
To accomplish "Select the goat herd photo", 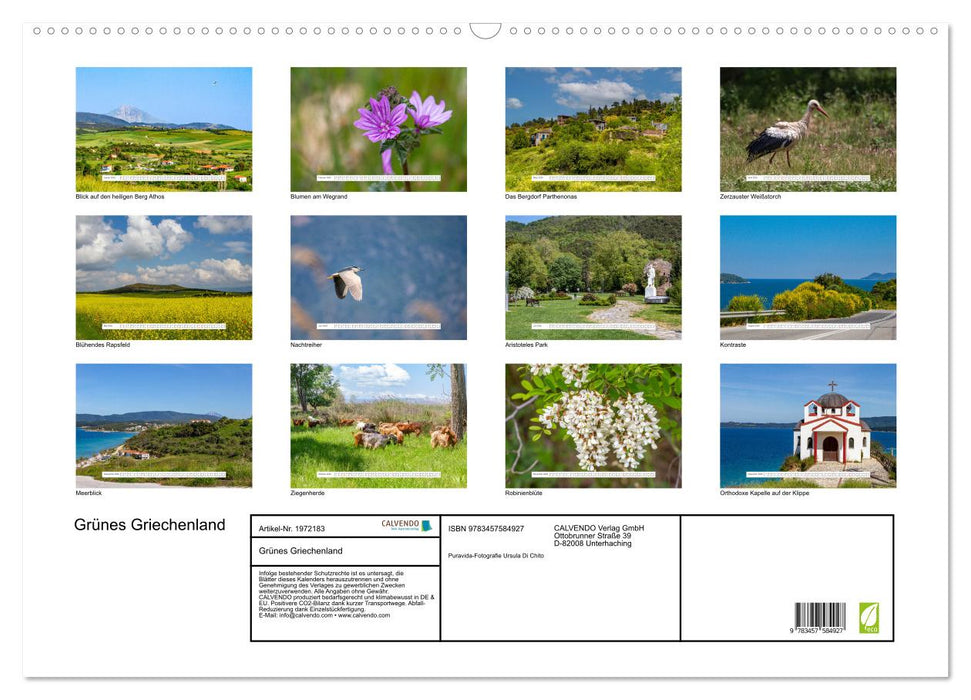I will 378,425.
